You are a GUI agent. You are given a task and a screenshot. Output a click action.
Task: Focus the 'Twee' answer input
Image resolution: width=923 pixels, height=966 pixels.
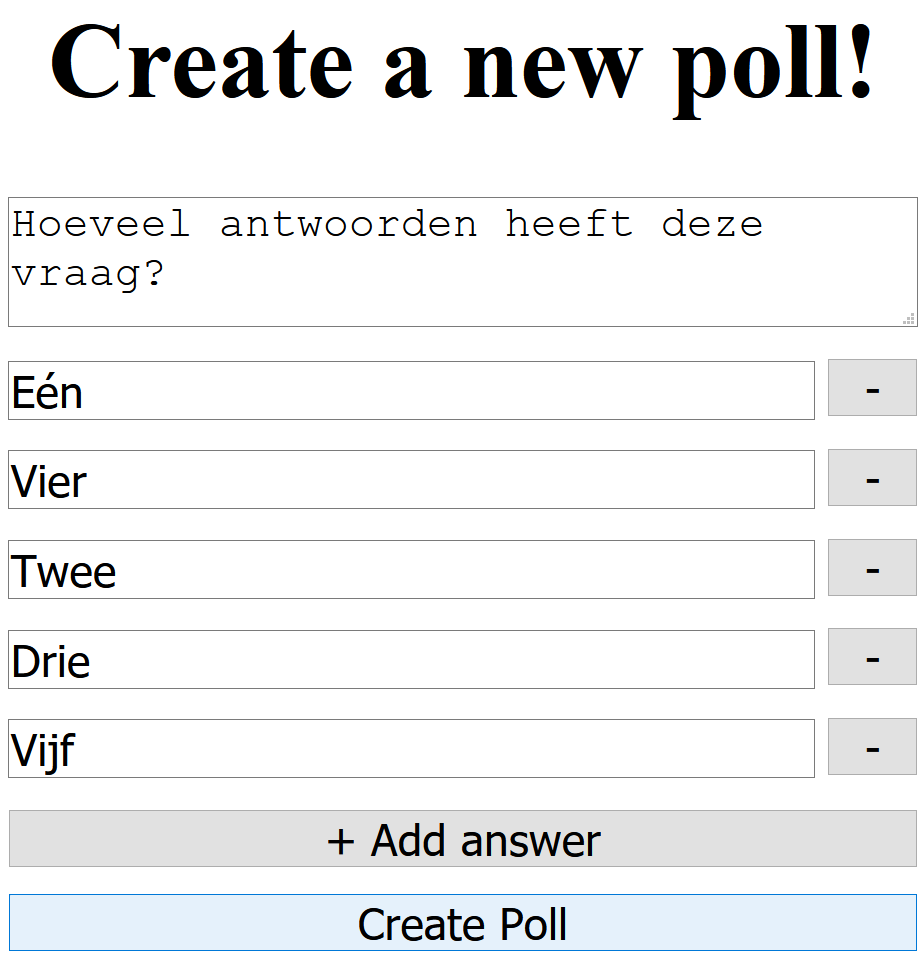coord(411,570)
